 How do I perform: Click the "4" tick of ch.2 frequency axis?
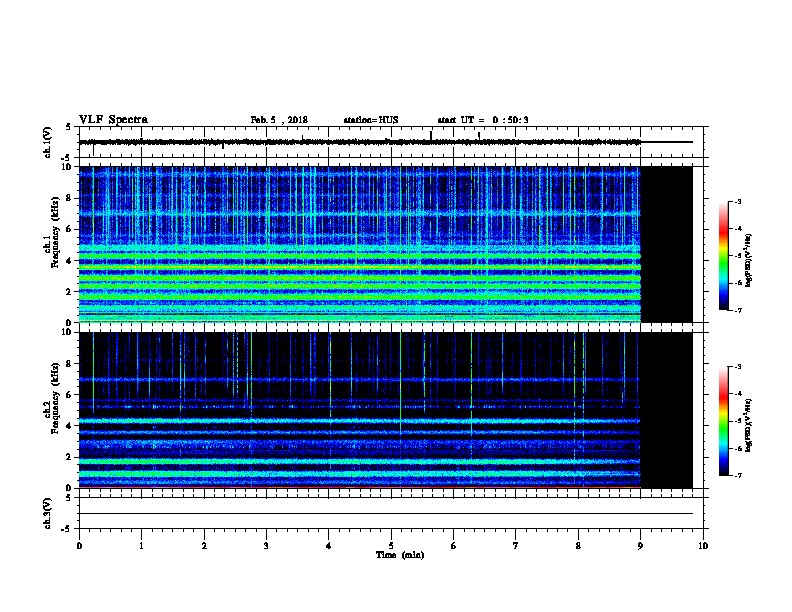coord(69,426)
